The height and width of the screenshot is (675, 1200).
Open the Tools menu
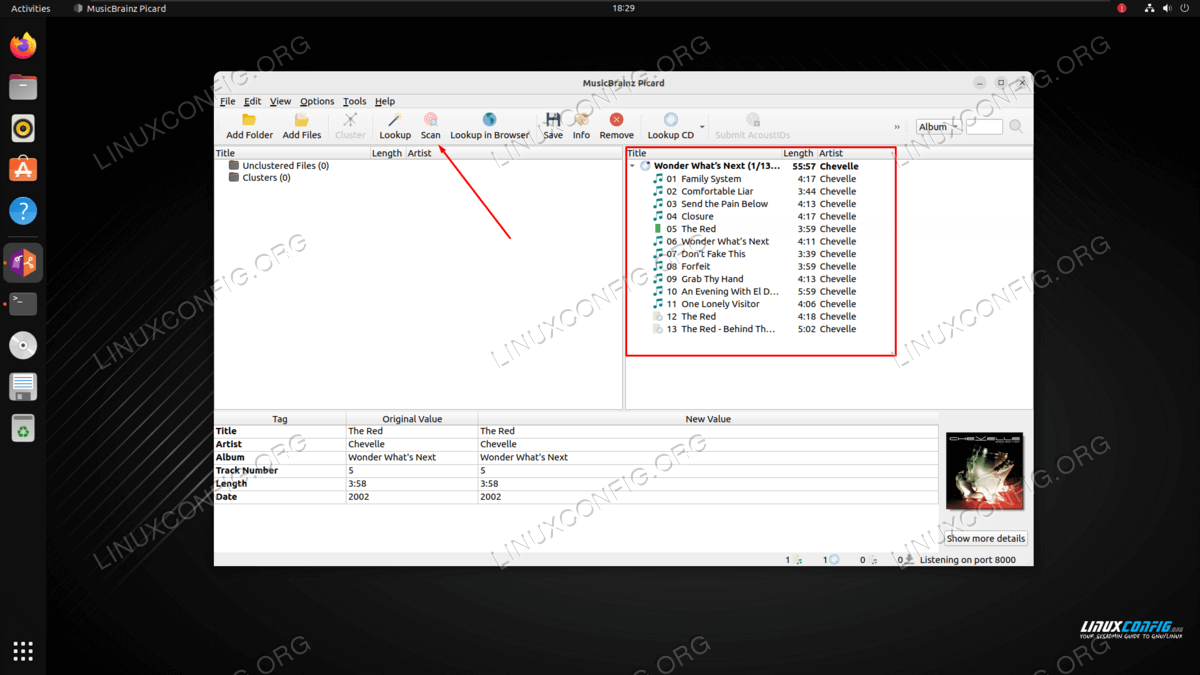tap(354, 101)
